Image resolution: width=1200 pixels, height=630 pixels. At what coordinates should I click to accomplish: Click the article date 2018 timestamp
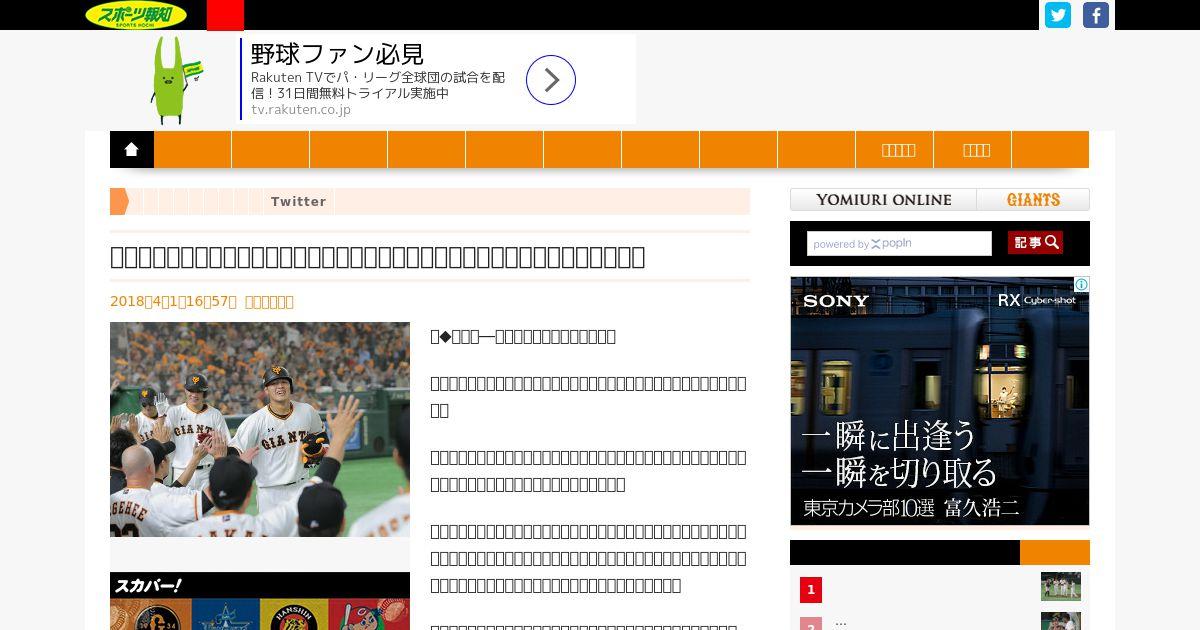coord(173,301)
